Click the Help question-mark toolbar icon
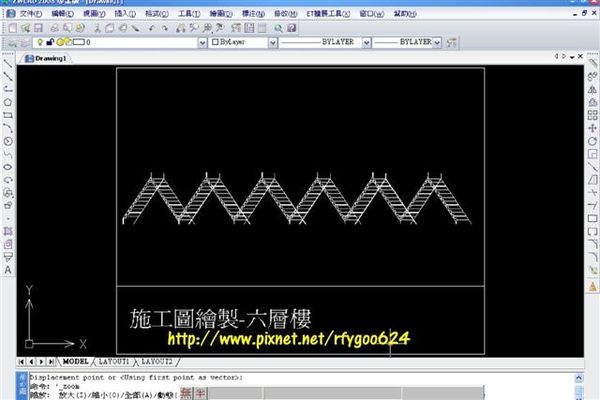The width and height of the screenshot is (600, 400). point(292,28)
